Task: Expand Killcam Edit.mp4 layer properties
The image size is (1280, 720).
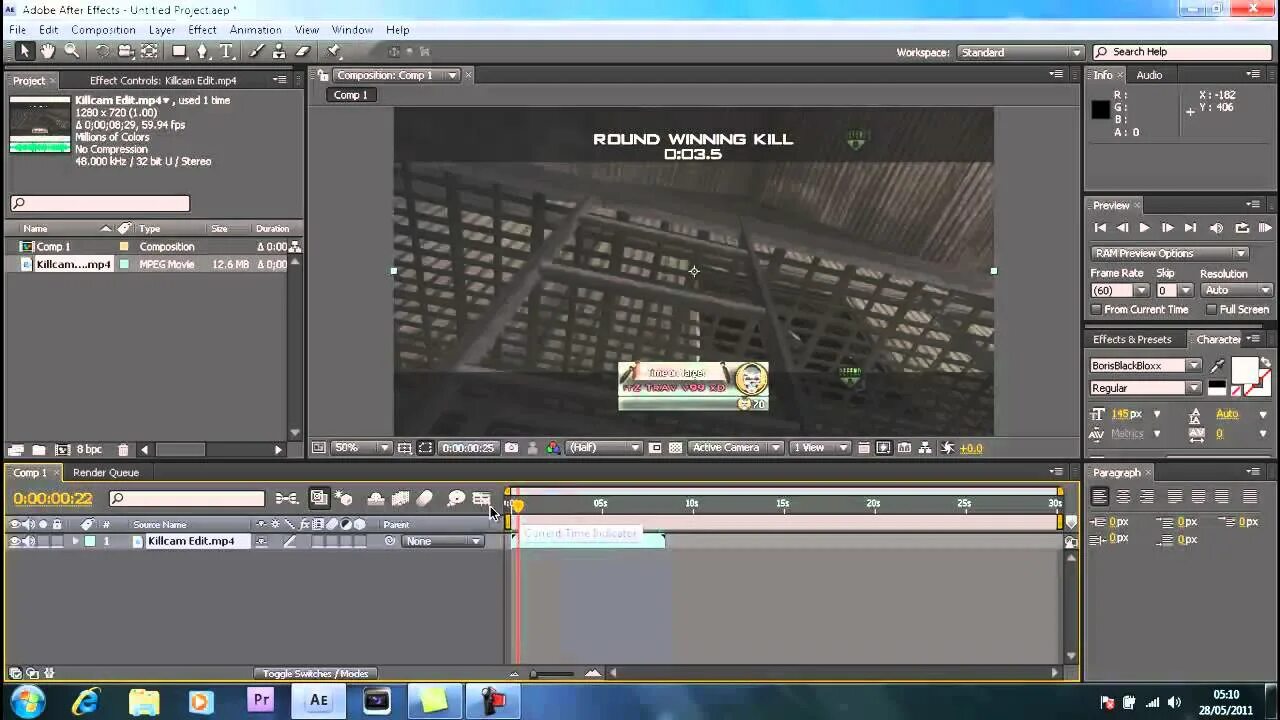Action: click(x=74, y=541)
